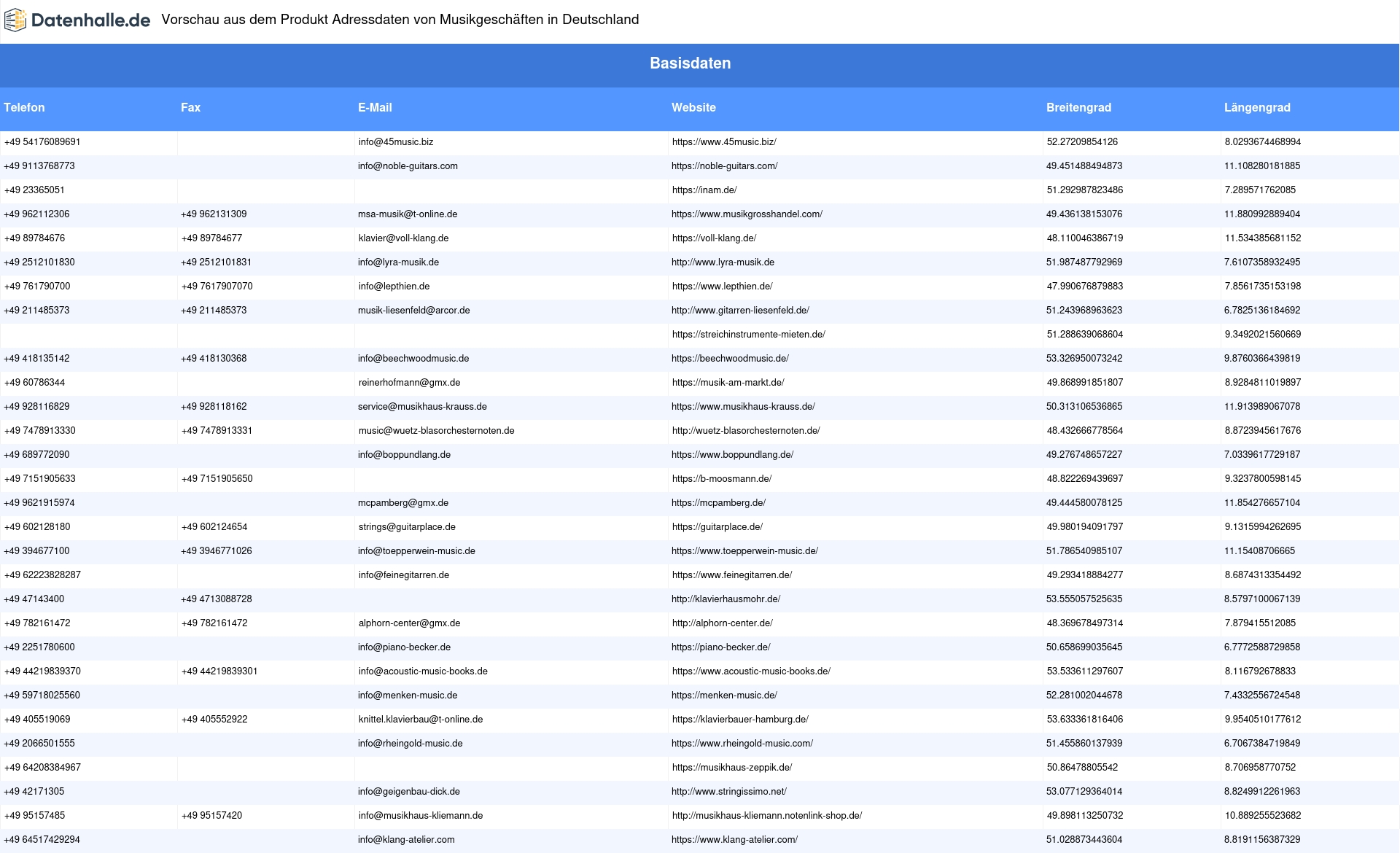Screen dimensions: 1400x853
Task: Click email info@boppundlang.de
Action: [404, 455]
